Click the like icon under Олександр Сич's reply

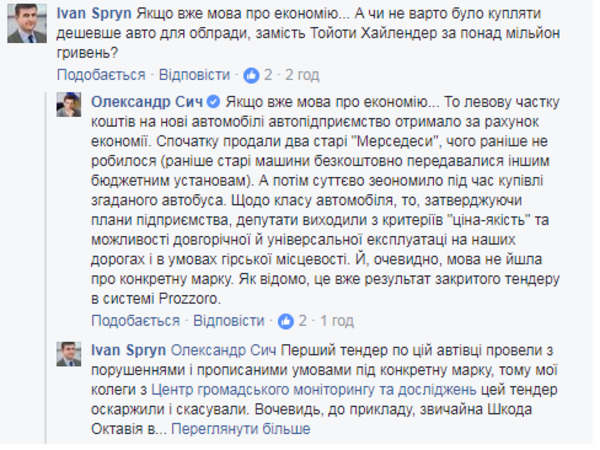285,321
